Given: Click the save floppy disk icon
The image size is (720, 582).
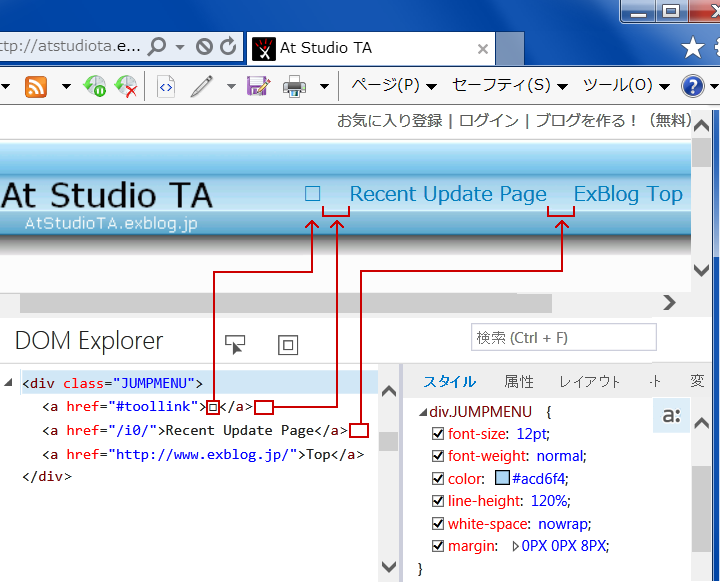Looking at the screenshot, I should pyautogui.click(x=259, y=86).
